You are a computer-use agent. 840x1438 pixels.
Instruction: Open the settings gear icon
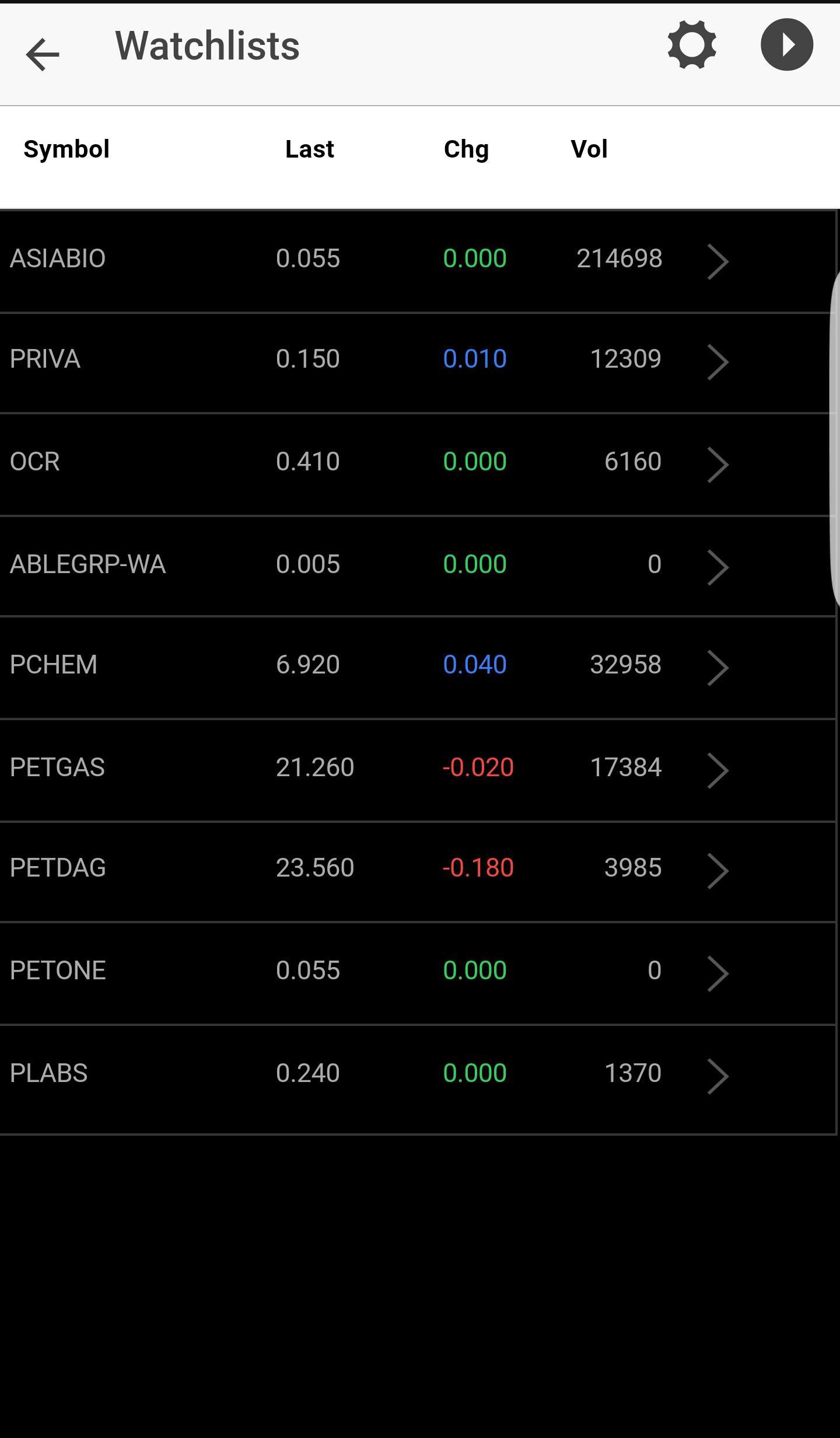point(692,45)
